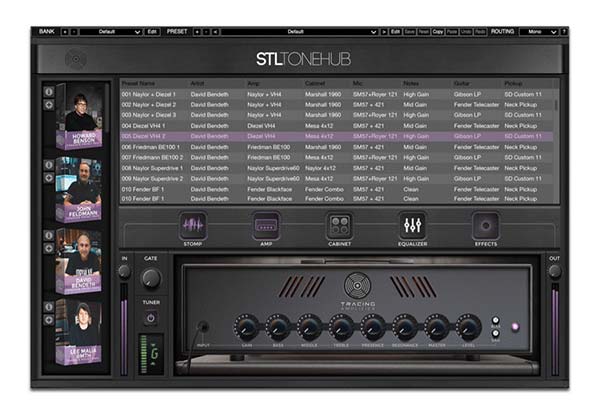
Task: Click info icon for Lee Malia pack
Action: 49,307
